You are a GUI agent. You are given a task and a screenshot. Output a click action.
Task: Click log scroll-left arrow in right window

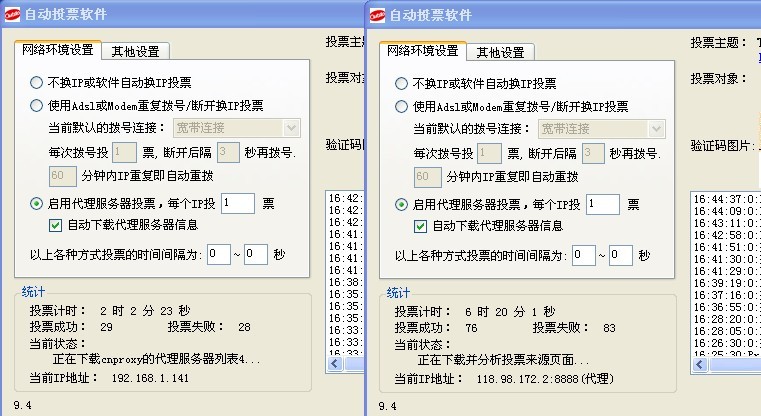[x=700, y=365]
